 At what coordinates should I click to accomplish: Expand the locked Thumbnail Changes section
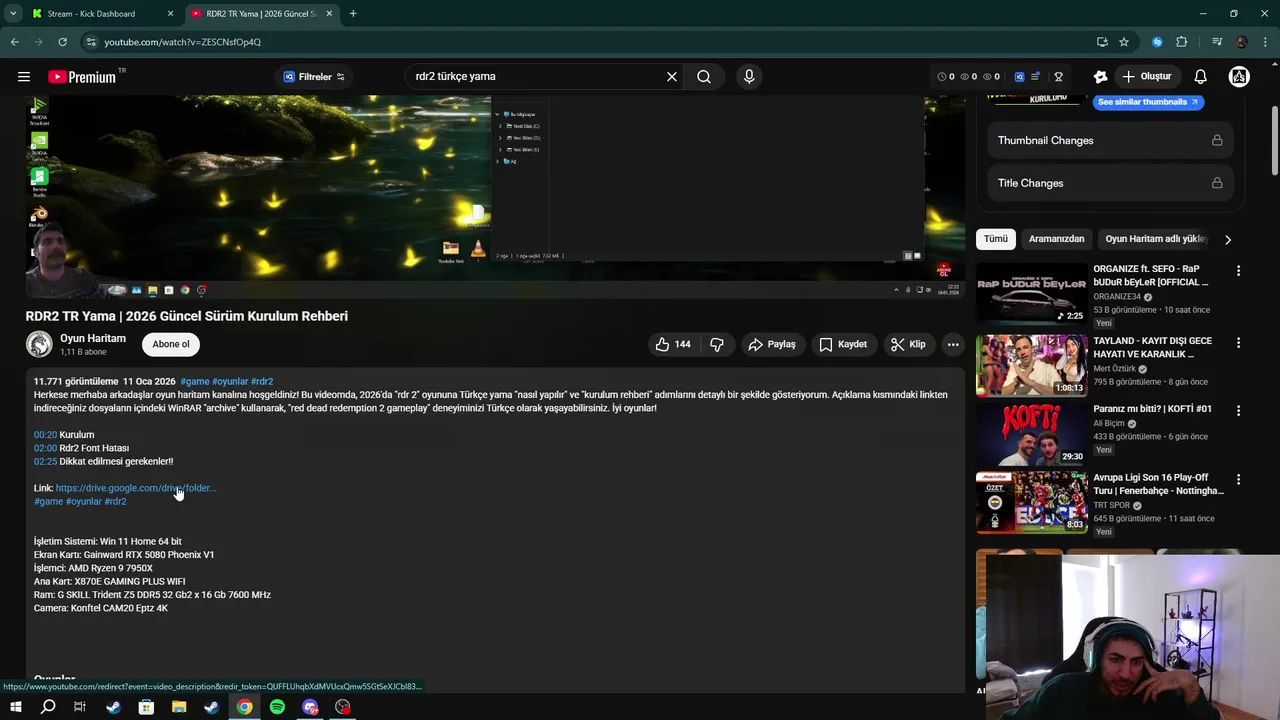pos(1110,140)
